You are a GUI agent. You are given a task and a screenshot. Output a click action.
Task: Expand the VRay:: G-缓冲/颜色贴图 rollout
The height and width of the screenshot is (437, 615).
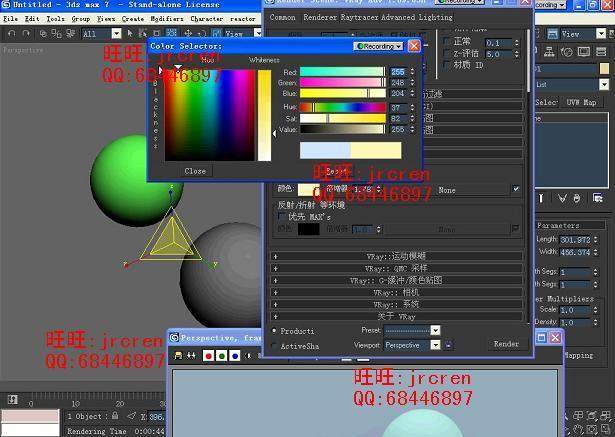point(396,280)
